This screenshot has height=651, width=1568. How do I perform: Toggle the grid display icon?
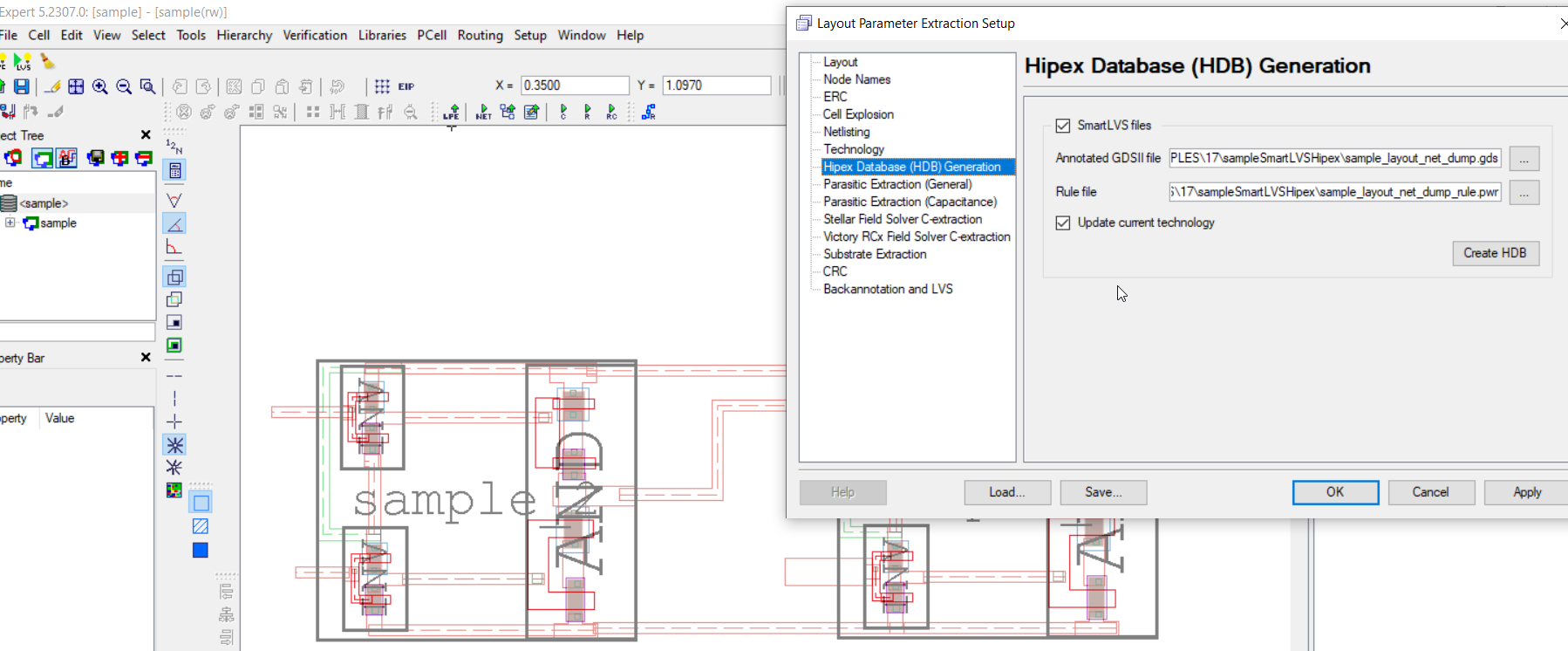click(382, 86)
